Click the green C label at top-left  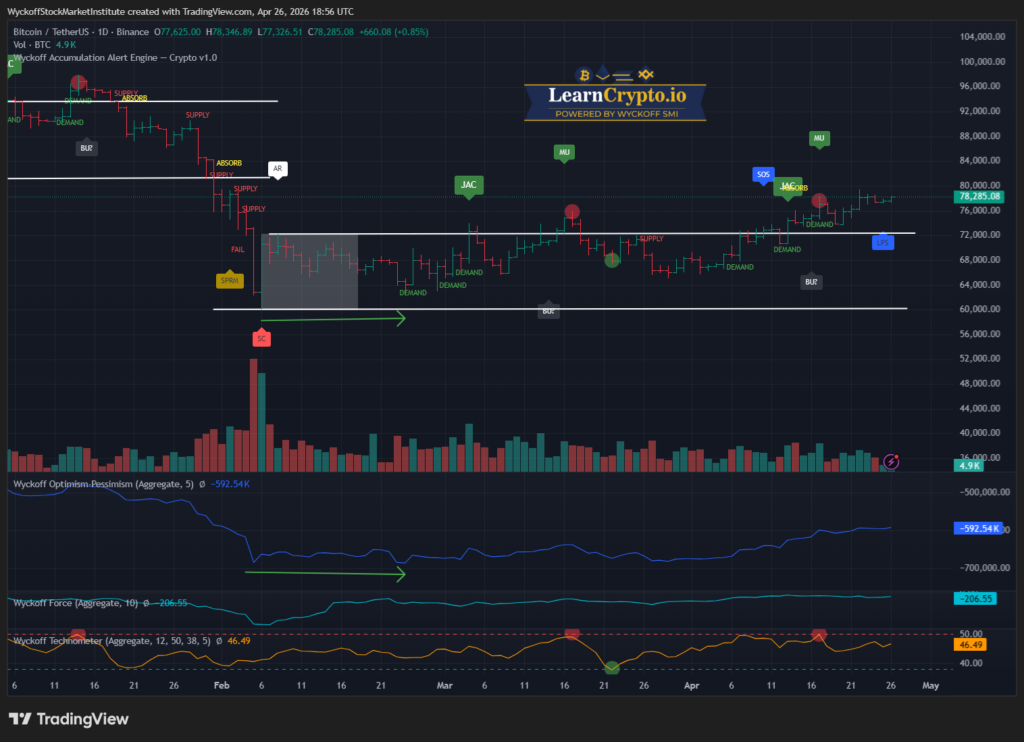coord(12,64)
